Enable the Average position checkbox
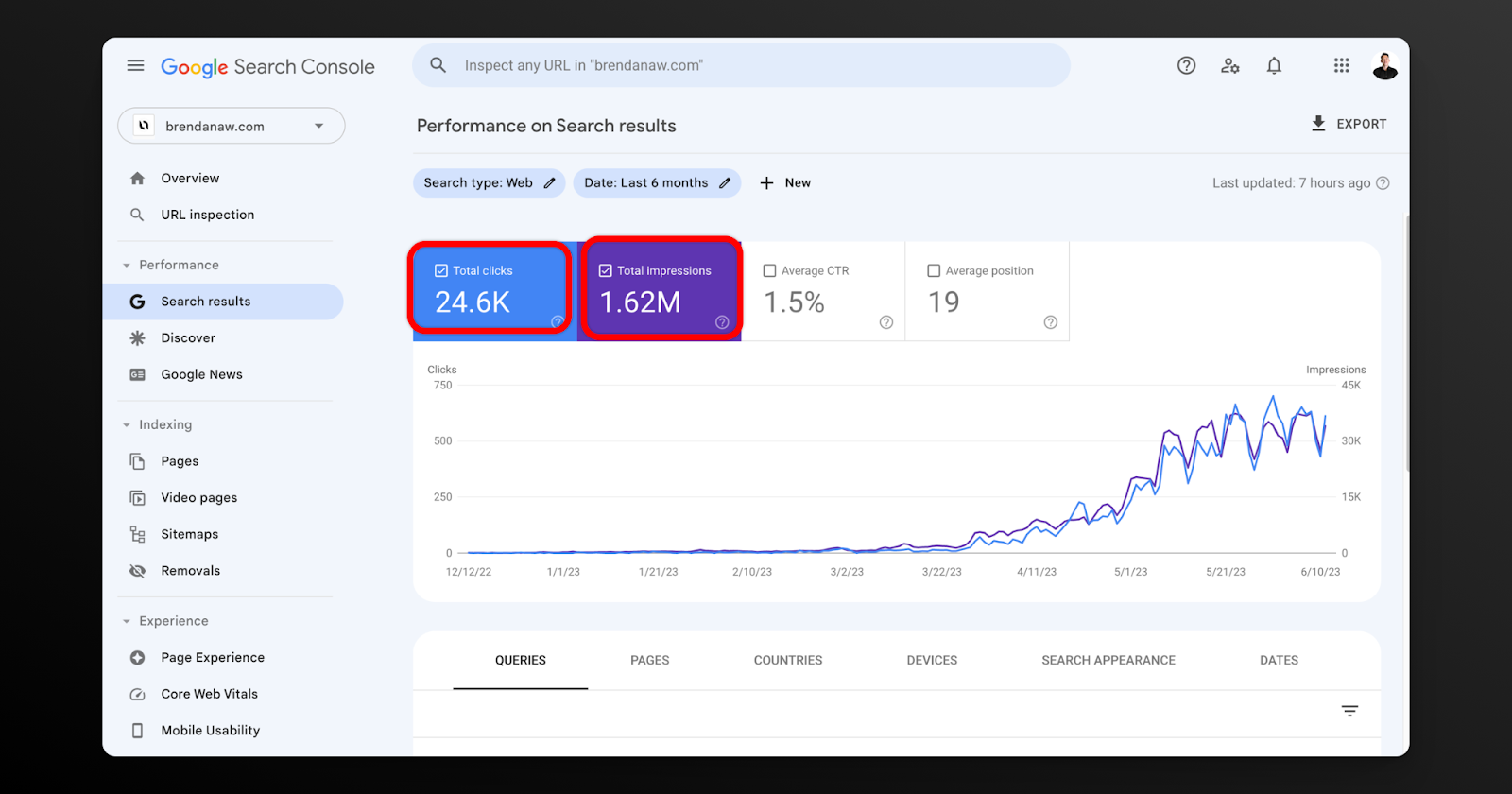This screenshot has width=1512, height=794. (x=934, y=270)
